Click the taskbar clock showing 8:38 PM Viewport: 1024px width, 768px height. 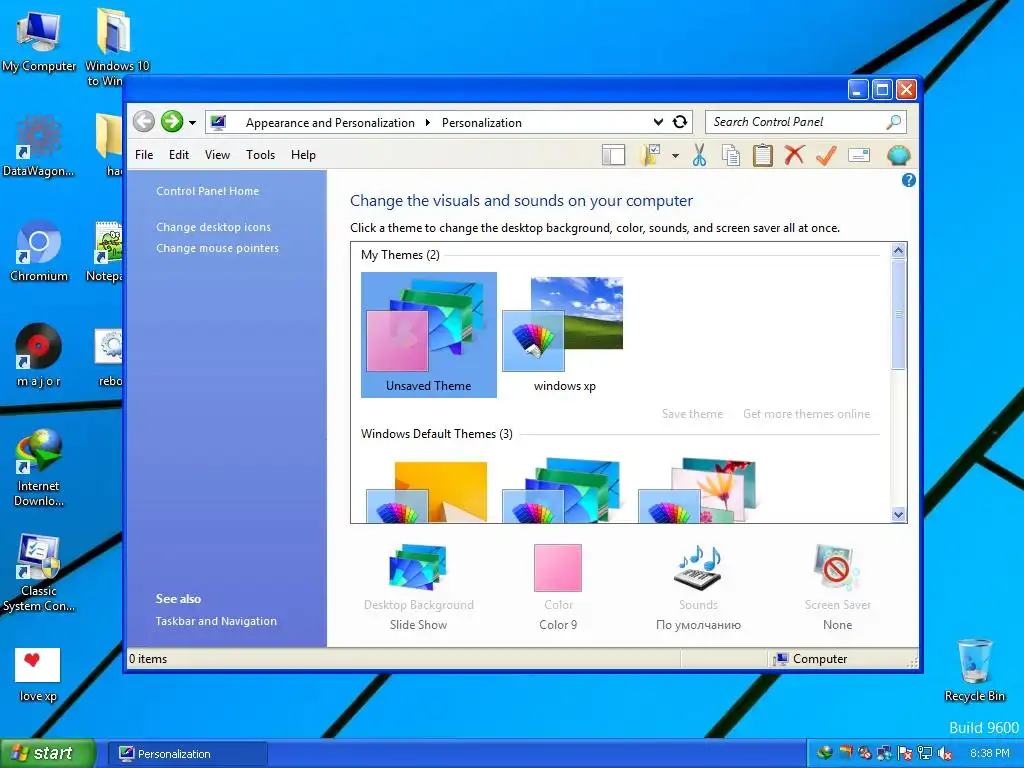pyautogui.click(x=989, y=753)
